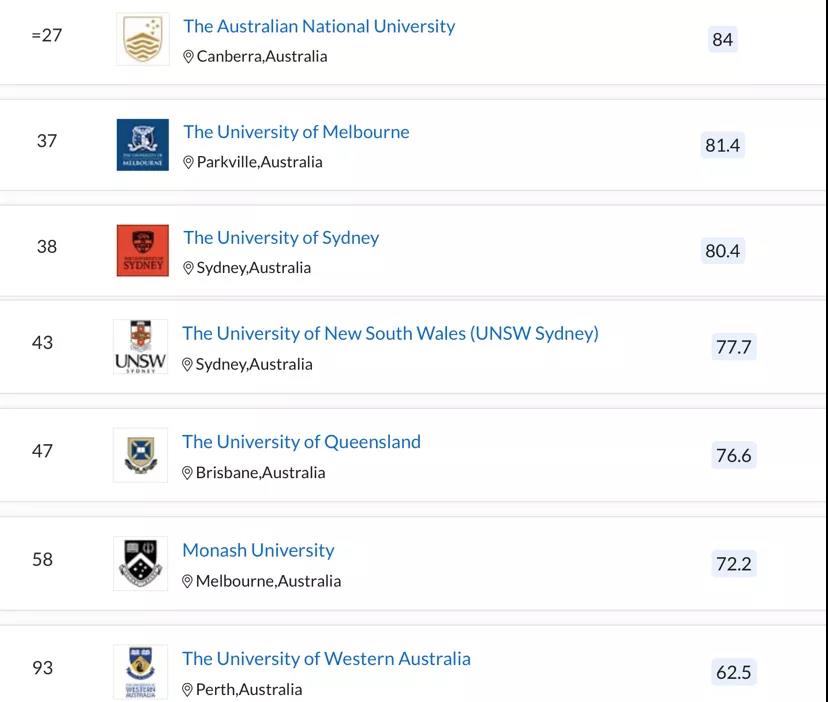Click the Australian National University crest logo
828x702 pixels.
(143, 39)
